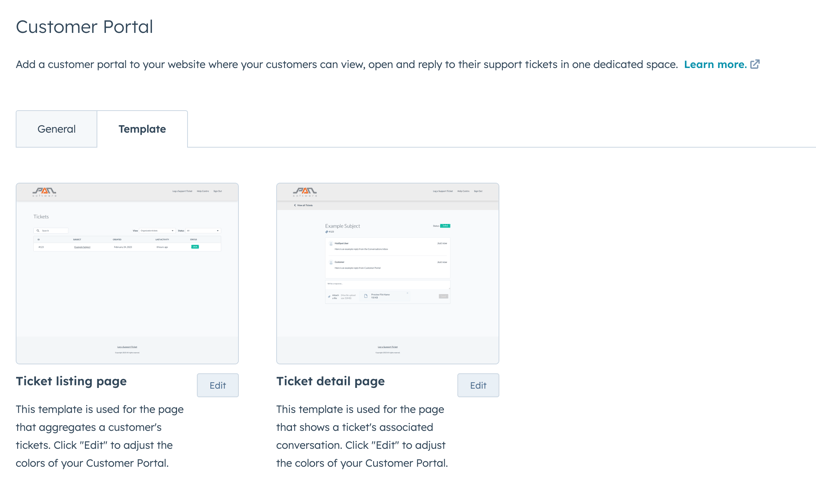Click the Ticket listing page thumbnail

pos(128,273)
